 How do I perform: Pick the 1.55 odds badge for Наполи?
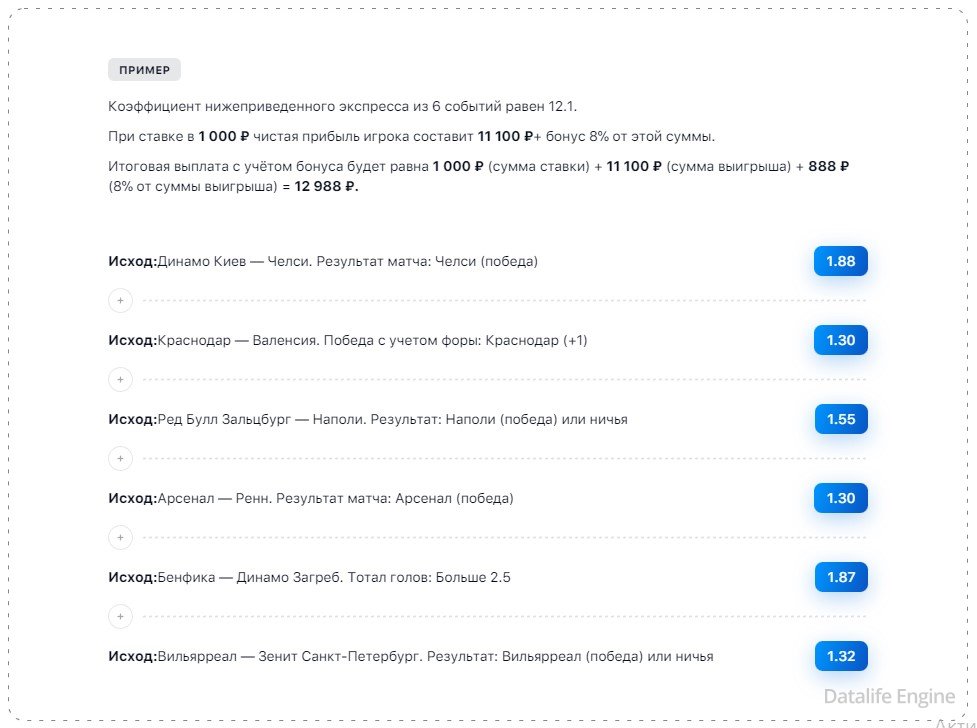tap(840, 419)
